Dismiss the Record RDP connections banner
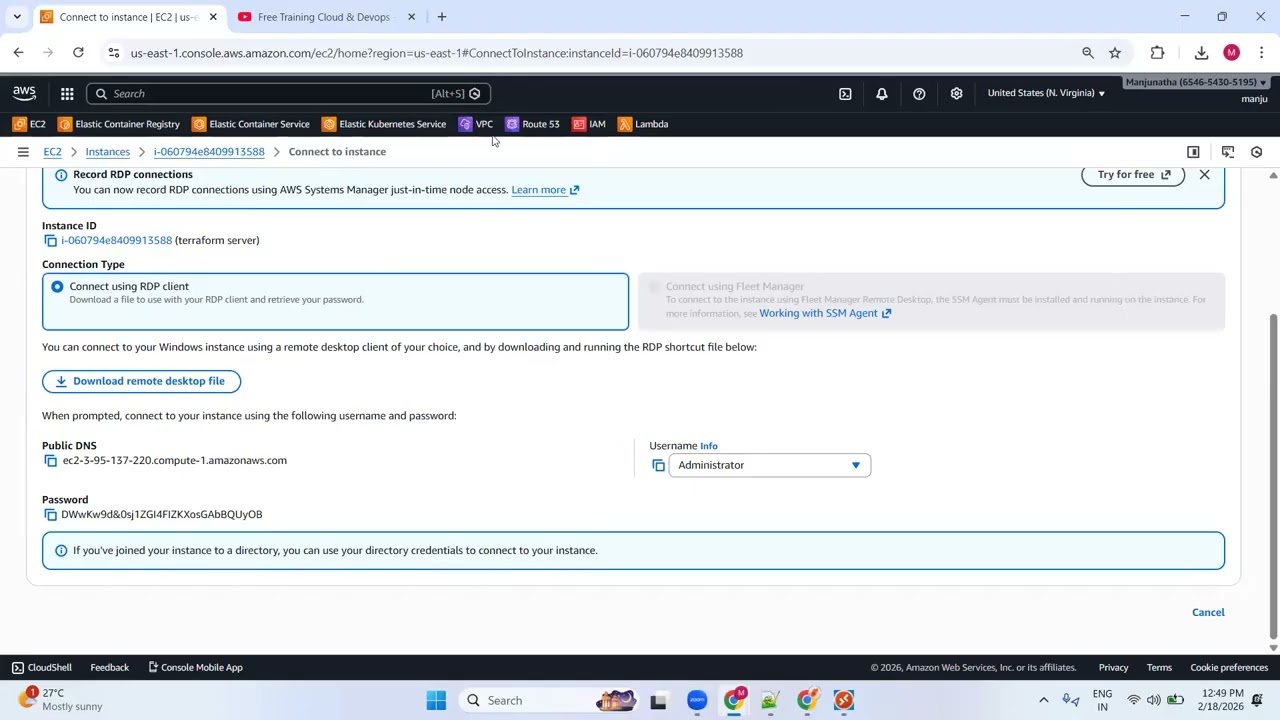1280x720 pixels. [1204, 174]
